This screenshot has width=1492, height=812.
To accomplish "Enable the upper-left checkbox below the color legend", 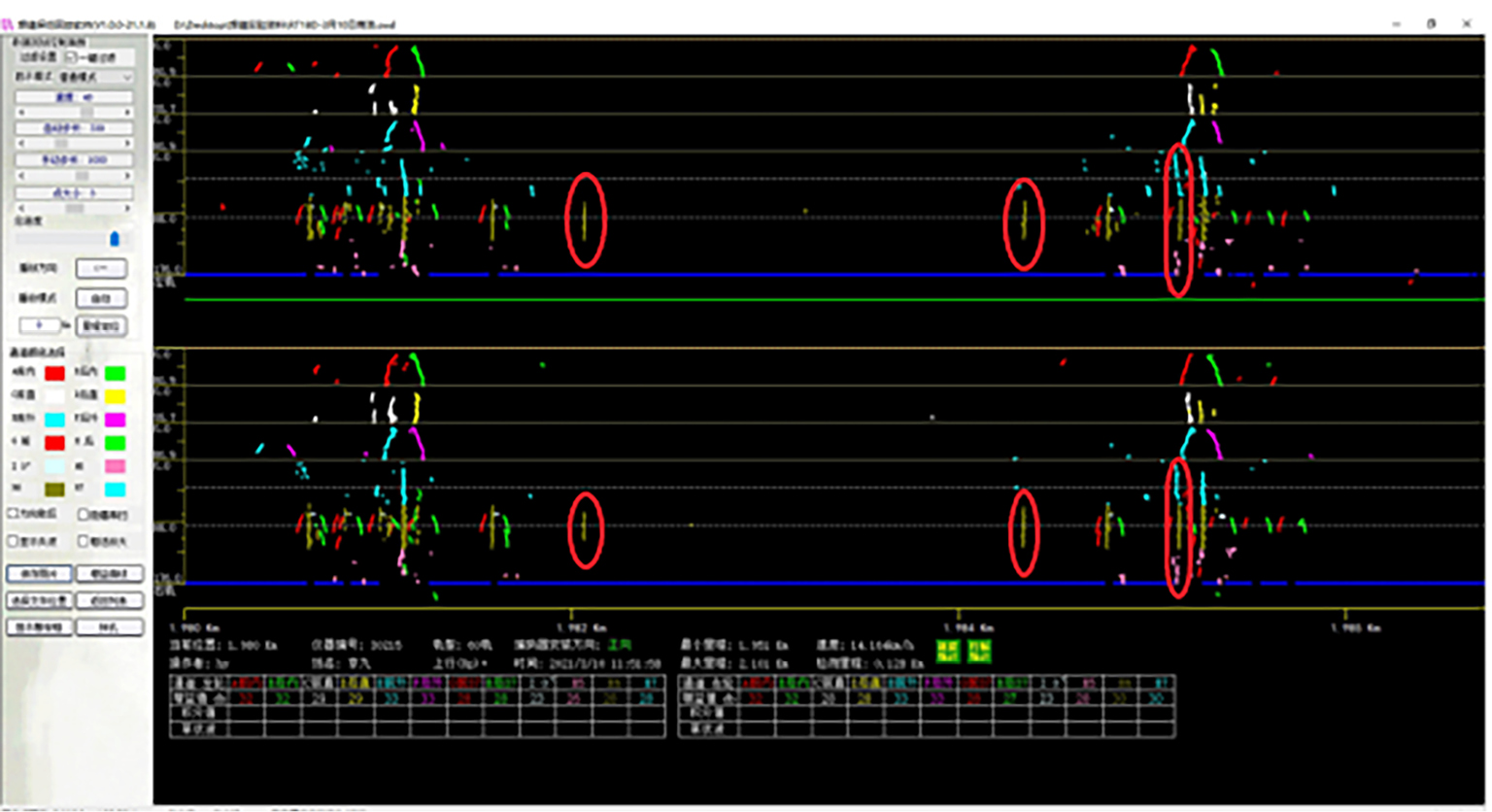I will (x=15, y=514).
